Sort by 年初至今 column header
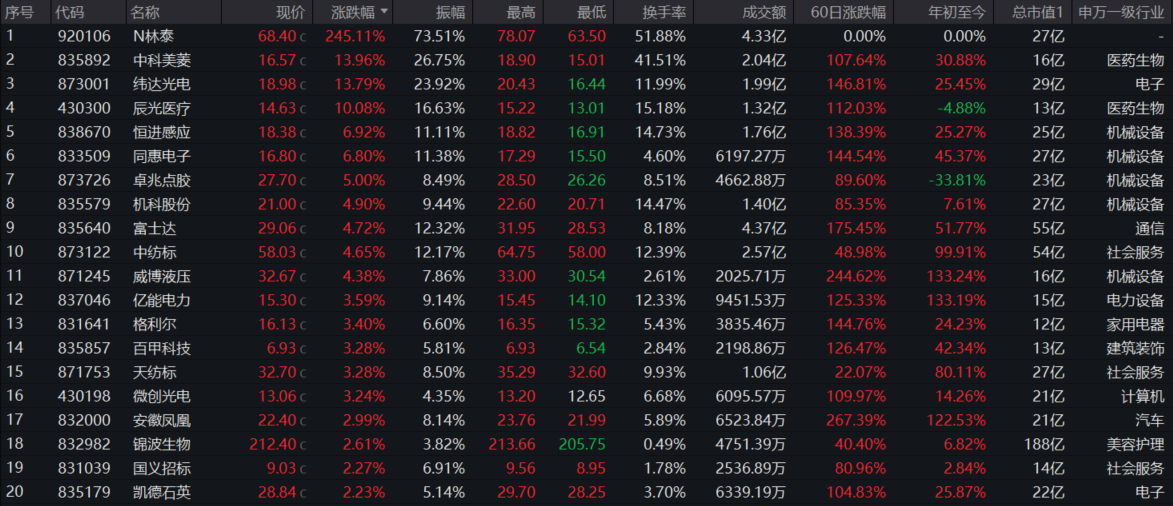The width and height of the screenshot is (1173, 506). tap(956, 12)
